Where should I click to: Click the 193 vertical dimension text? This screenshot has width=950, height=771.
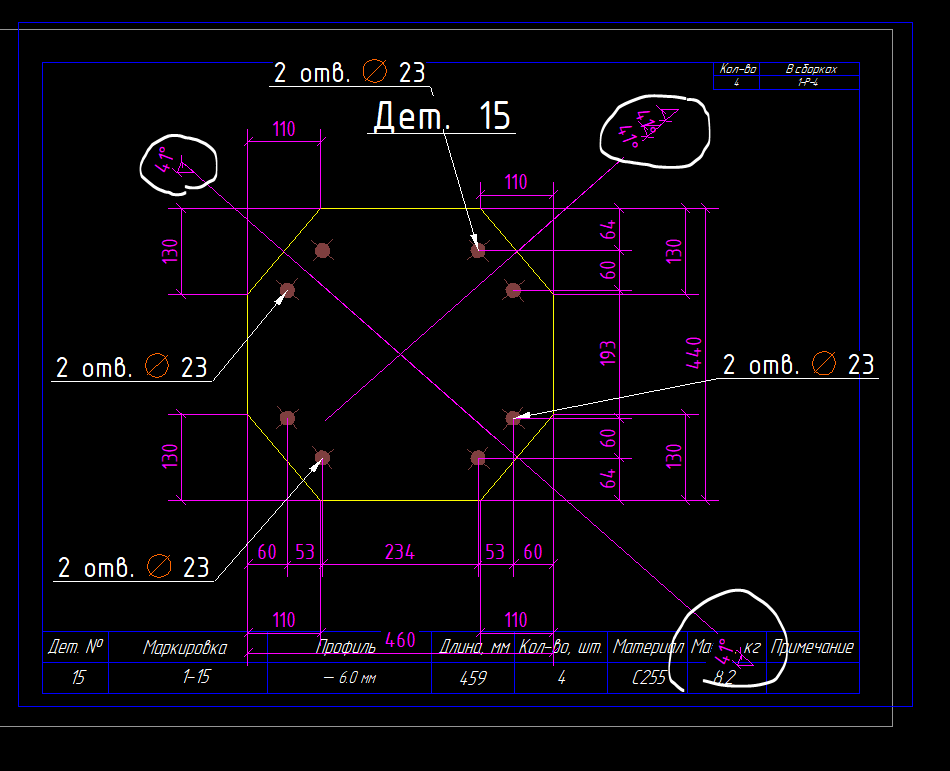[607, 354]
